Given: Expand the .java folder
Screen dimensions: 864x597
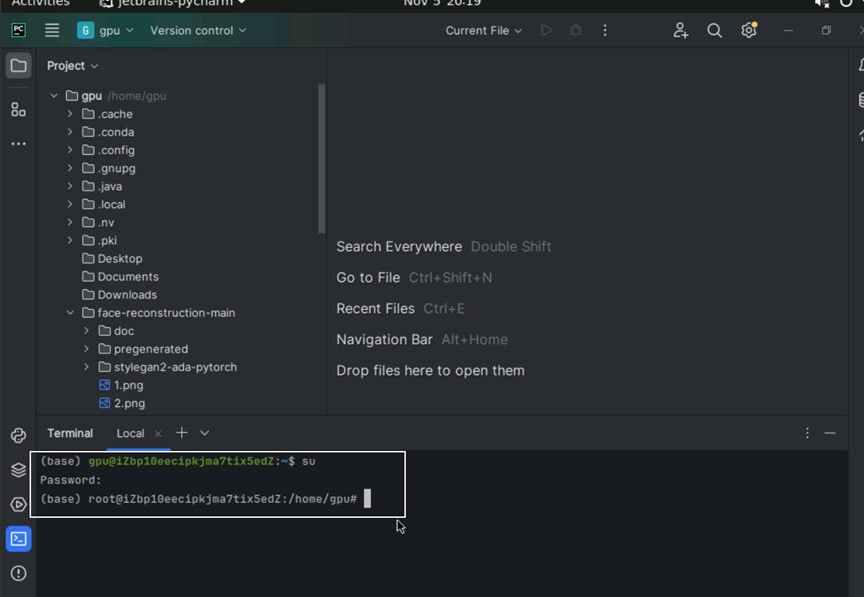Looking at the screenshot, I should pos(70,186).
